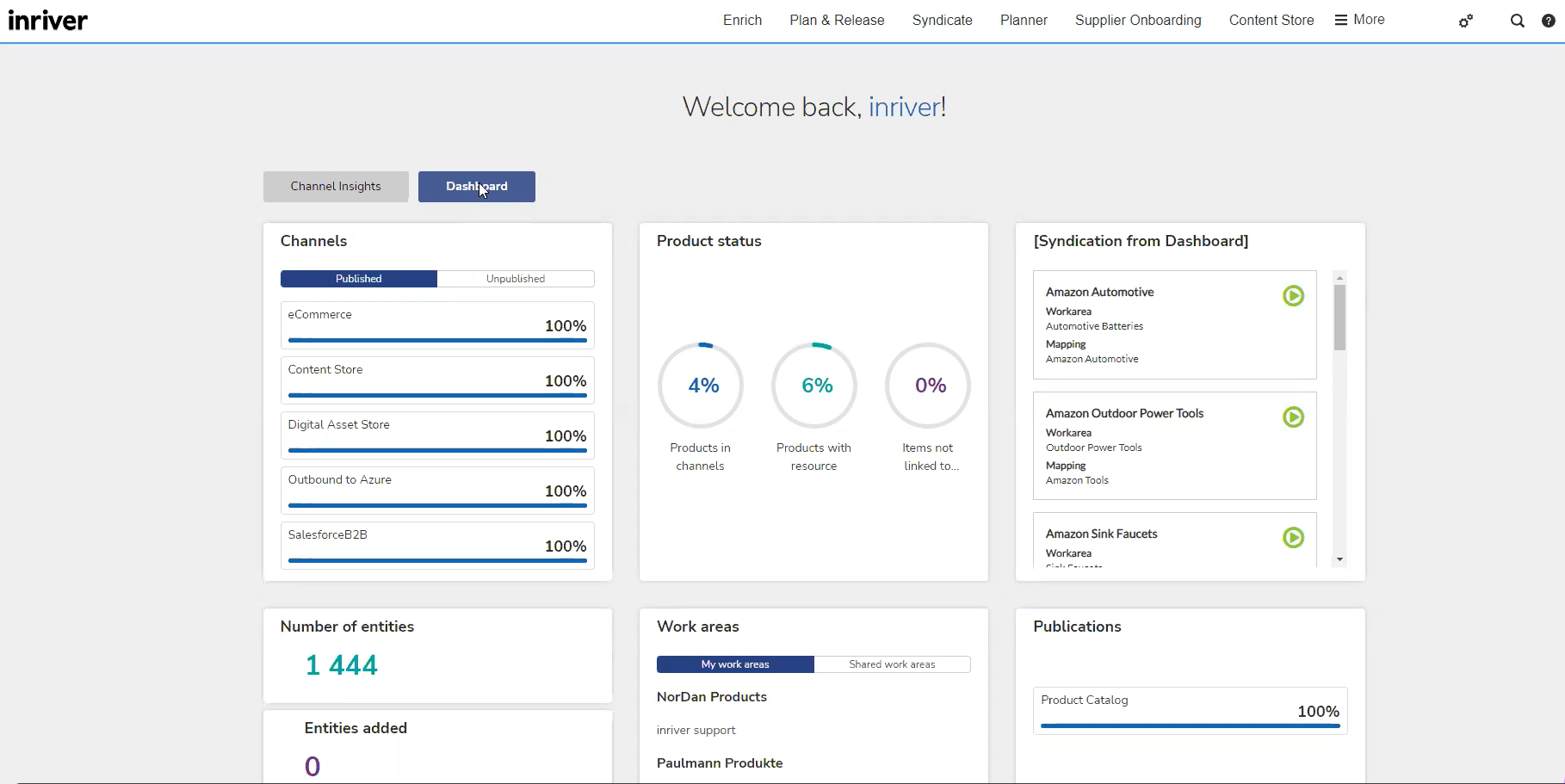1565x784 pixels.
Task: Run the Amazon Sink Faucets syndication
Action: [x=1293, y=538]
